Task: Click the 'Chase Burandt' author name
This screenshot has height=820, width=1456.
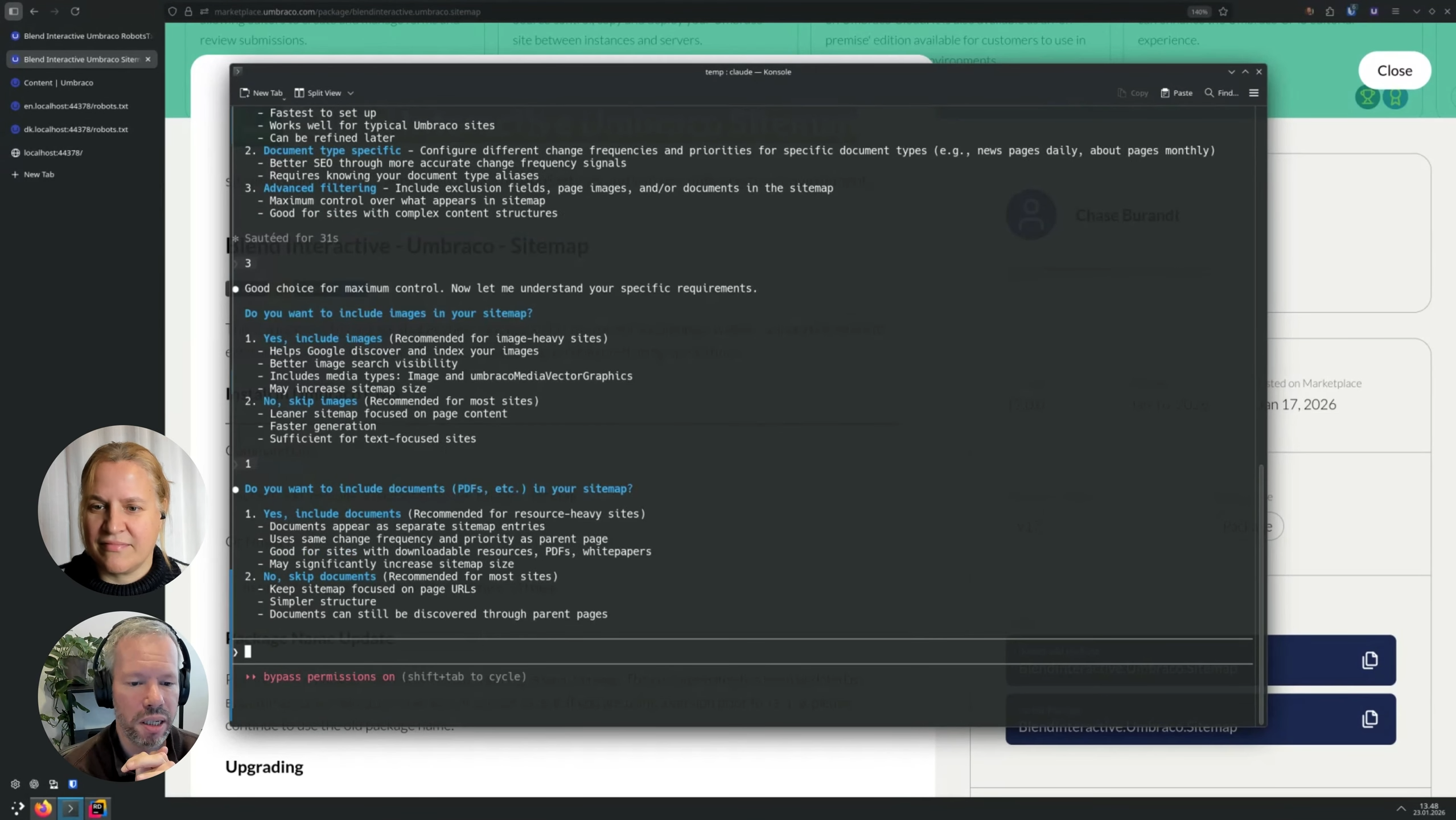Action: pos(1127,215)
